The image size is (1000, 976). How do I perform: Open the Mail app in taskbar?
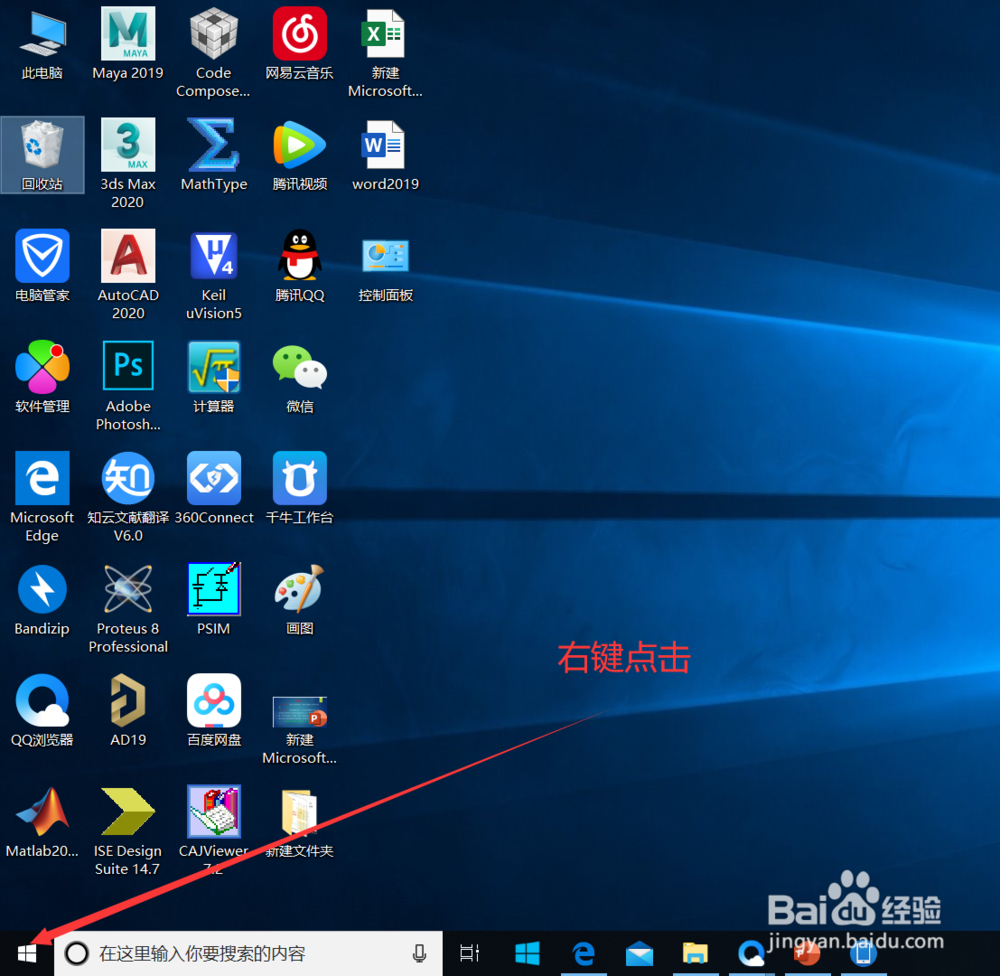(639, 955)
